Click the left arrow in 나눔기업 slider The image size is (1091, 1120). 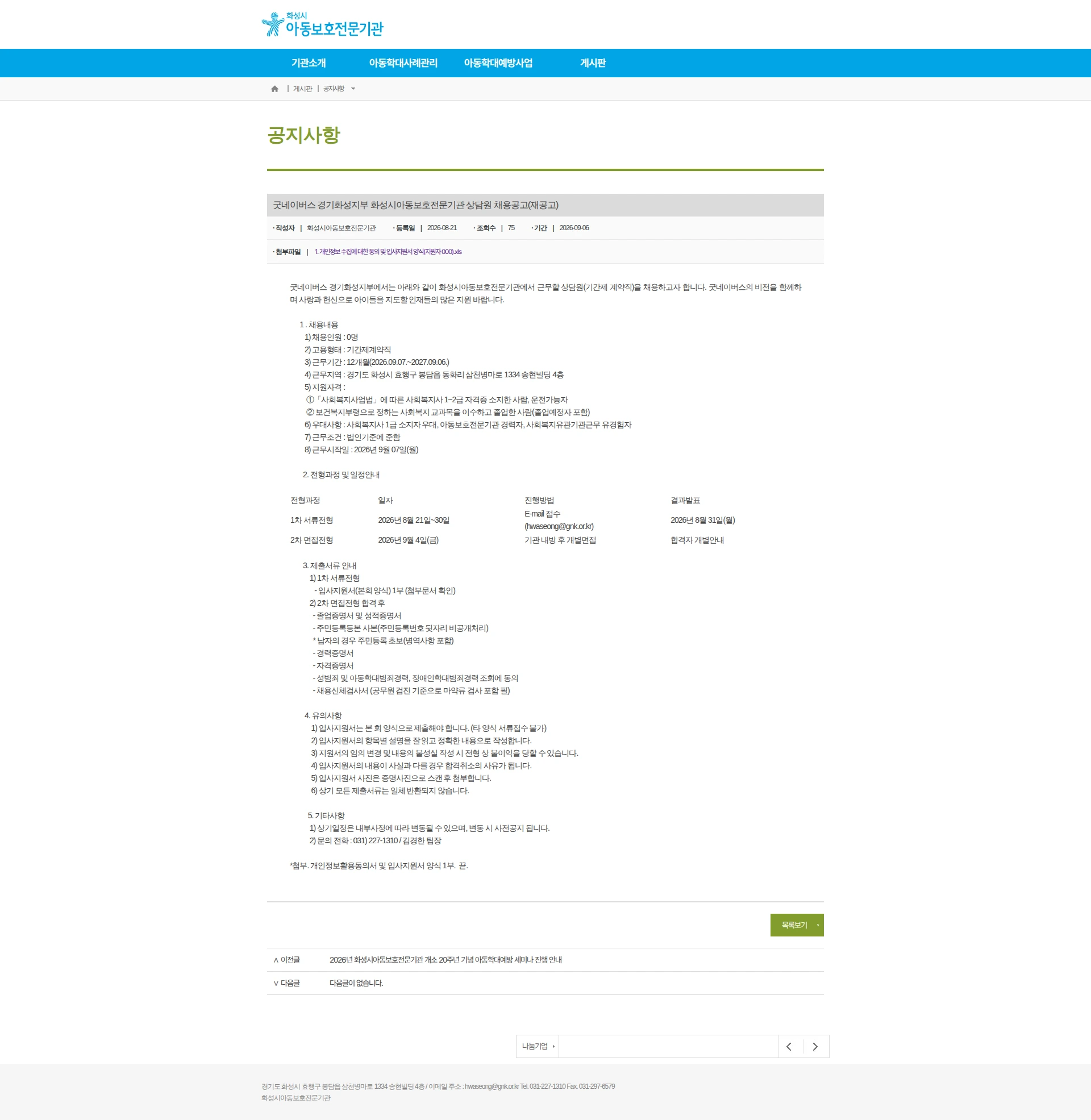[x=789, y=1047]
